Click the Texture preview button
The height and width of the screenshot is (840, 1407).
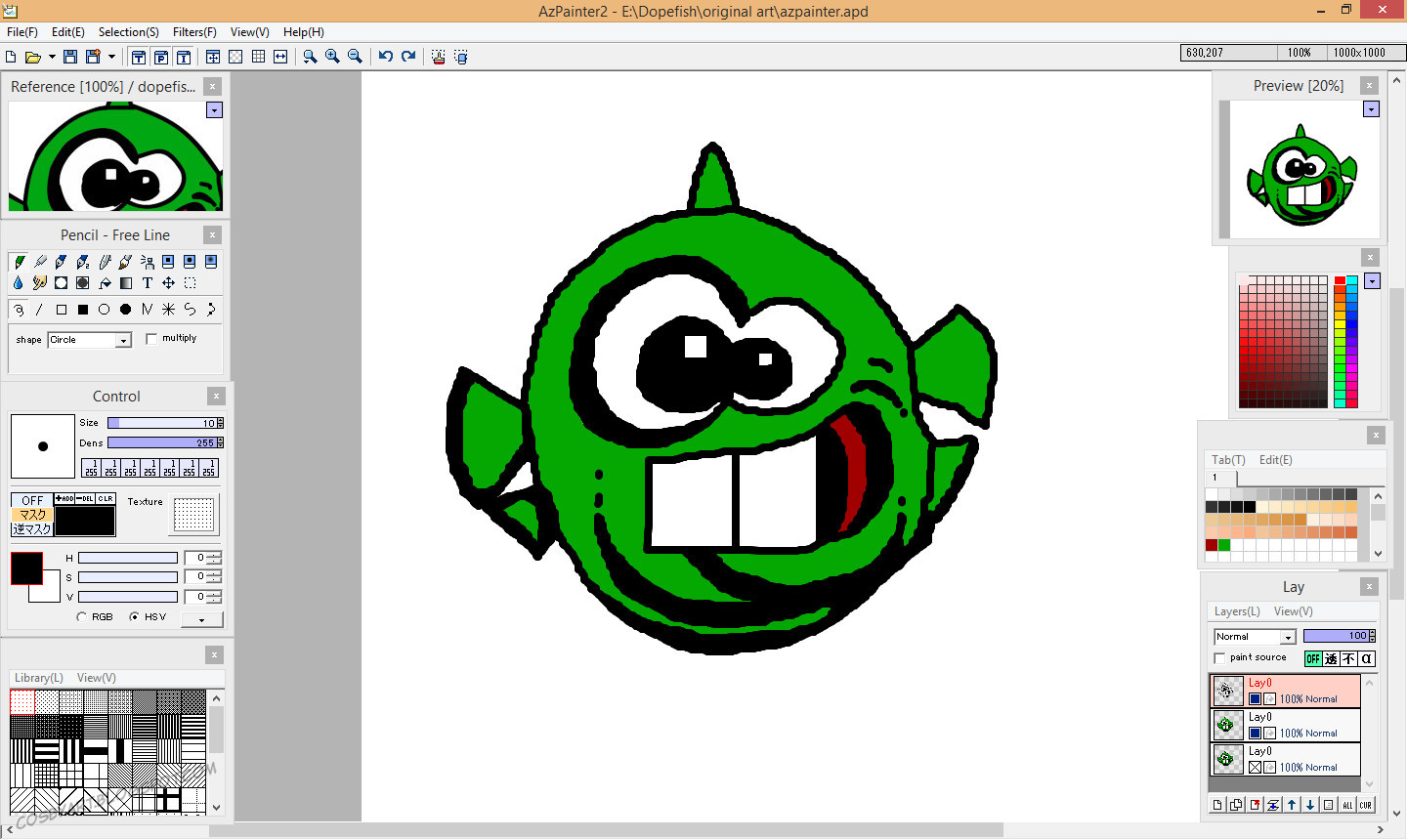pyautogui.click(x=193, y=515)
